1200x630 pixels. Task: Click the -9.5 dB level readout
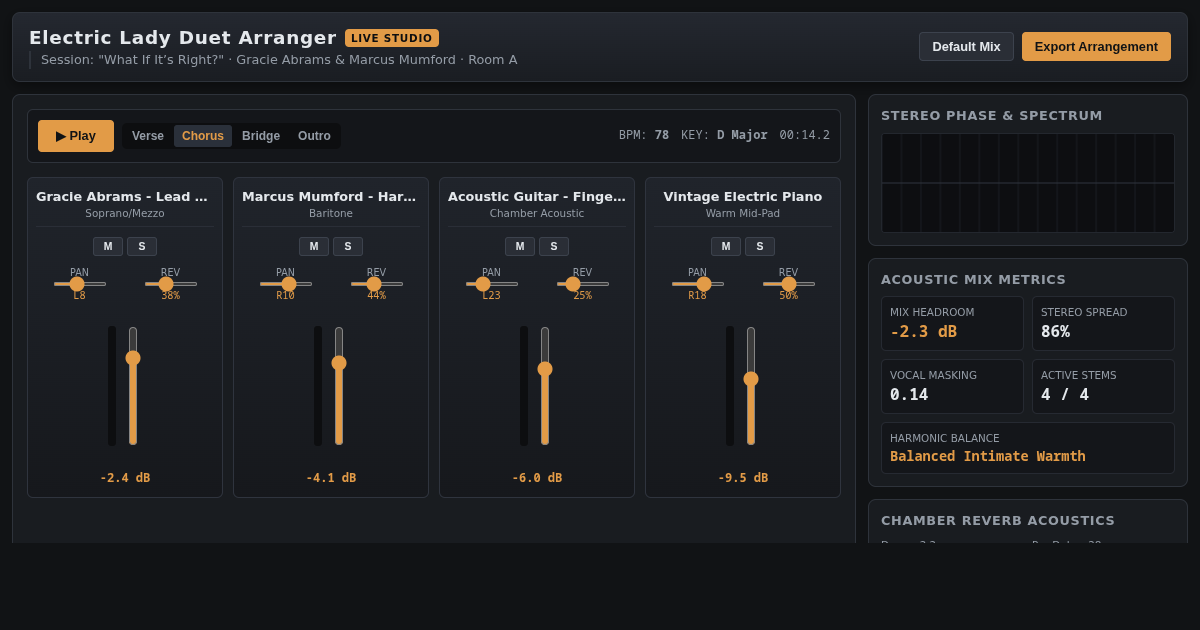743,478
